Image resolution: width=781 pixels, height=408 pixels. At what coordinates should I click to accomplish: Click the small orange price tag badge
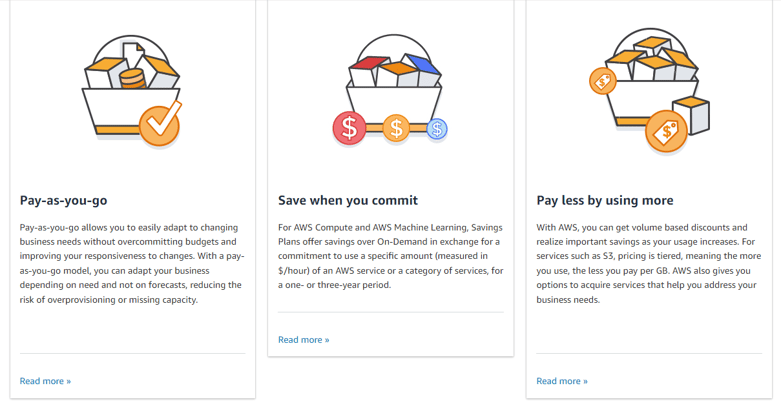click(x=603, y=81)
